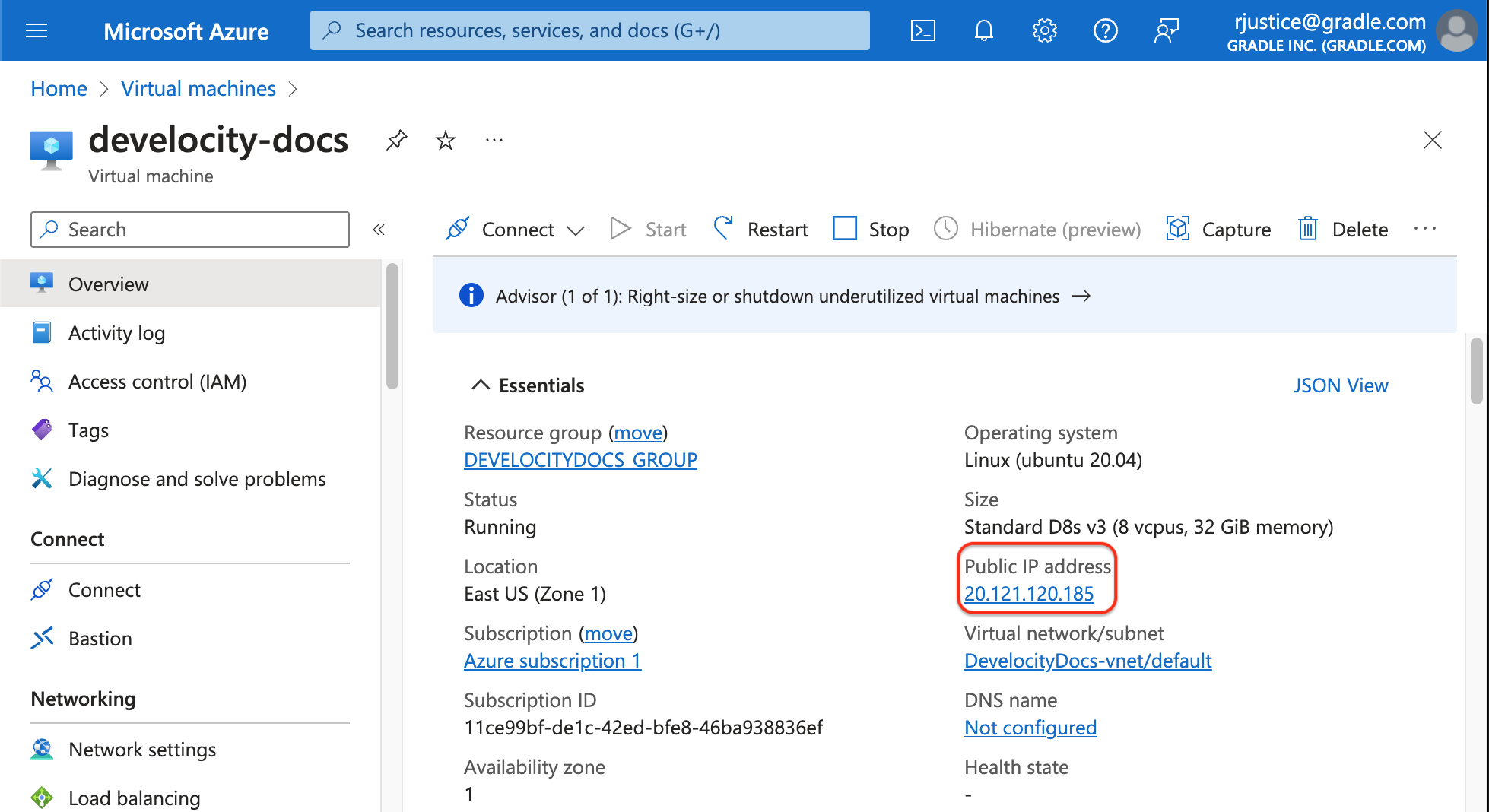Image resolution: width=1489 pixels, height=812 pixels.
Task: Collapse the left resource sidebar
Action: pos(379,229)
